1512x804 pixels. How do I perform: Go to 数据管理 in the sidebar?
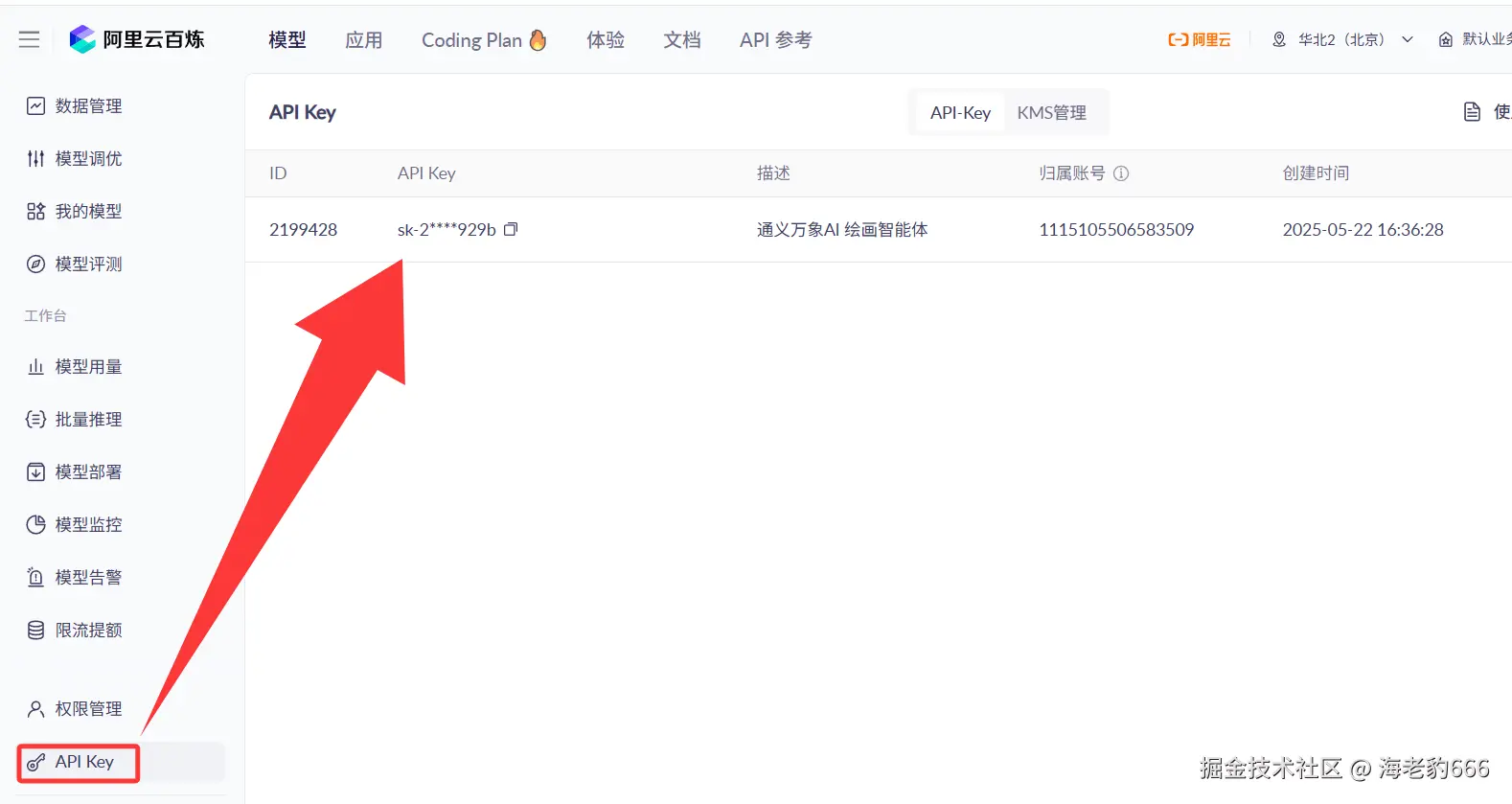click(x=88, y=105)
